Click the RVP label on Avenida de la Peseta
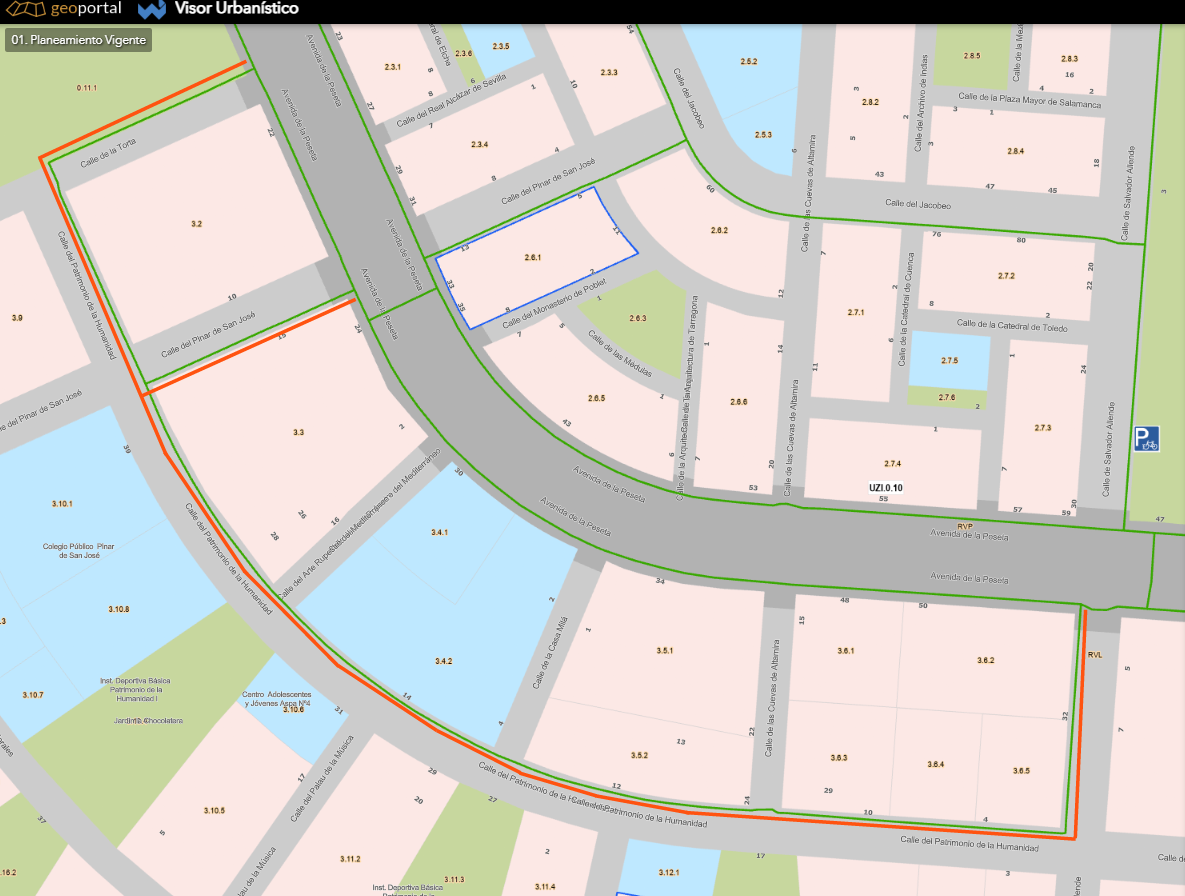 [x=965, y=527]
